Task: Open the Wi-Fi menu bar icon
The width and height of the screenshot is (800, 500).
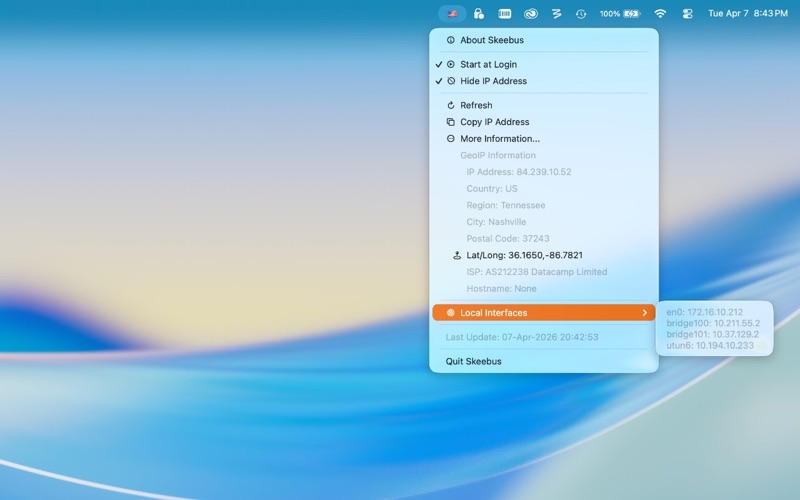Action: click(660, 14)
